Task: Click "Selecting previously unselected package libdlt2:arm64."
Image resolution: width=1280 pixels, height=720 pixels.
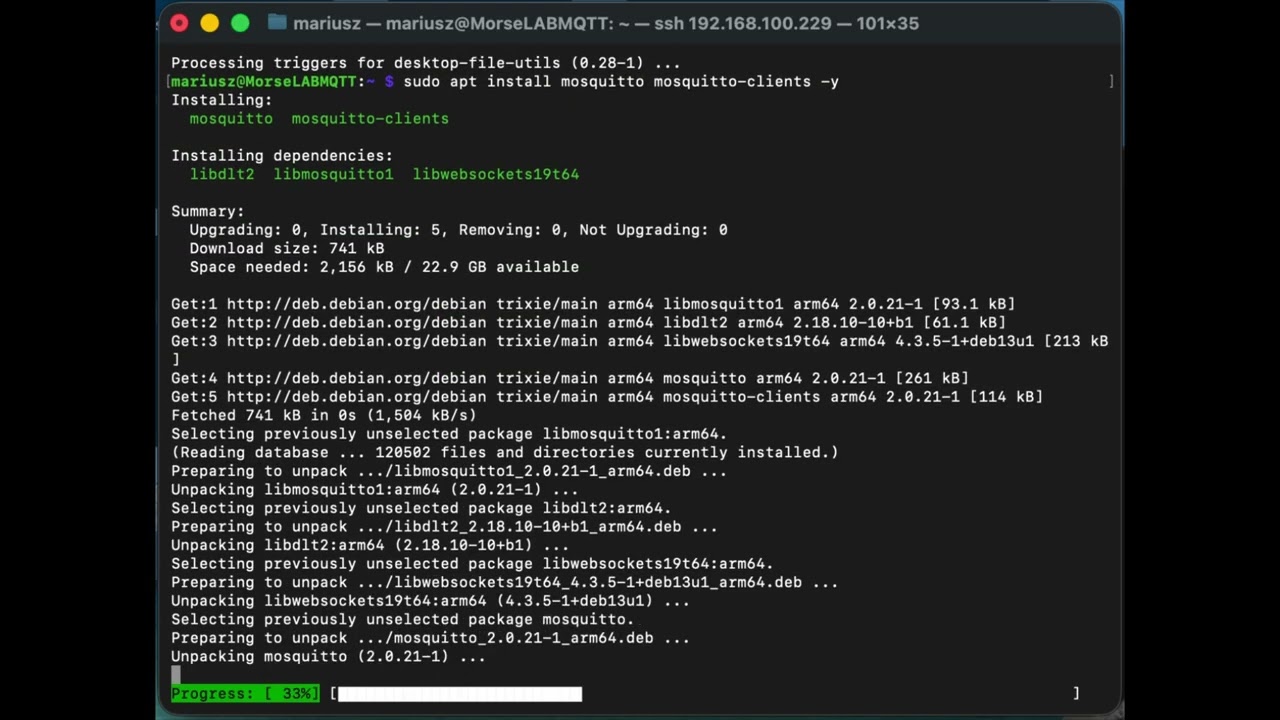Action: (x=421, y=508)
